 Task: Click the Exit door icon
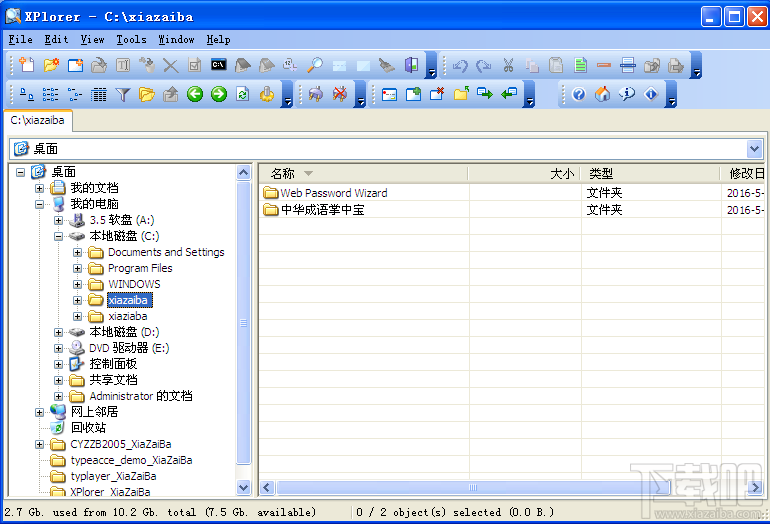click(x=412, y=65)
